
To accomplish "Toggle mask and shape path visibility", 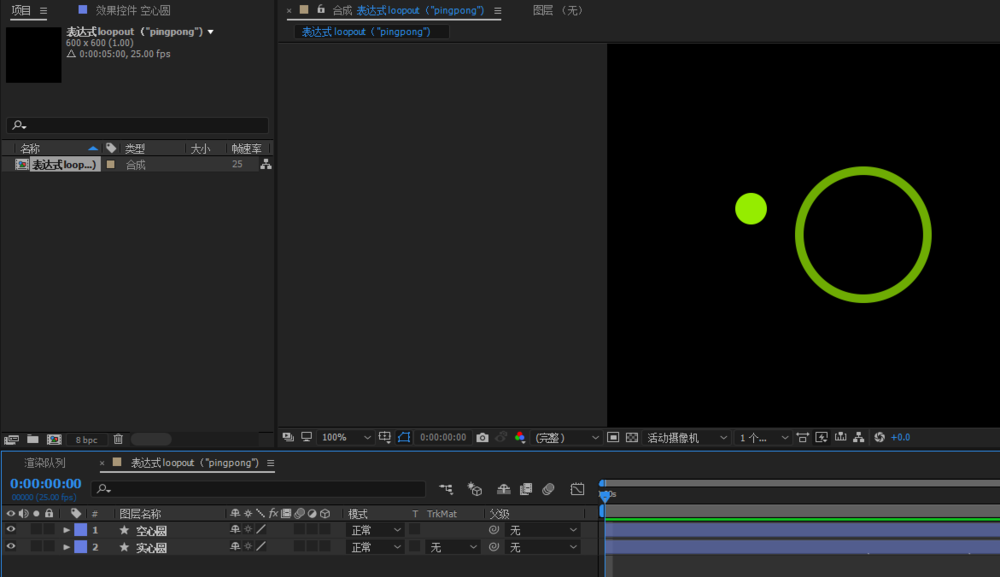I will coord(404,437).
